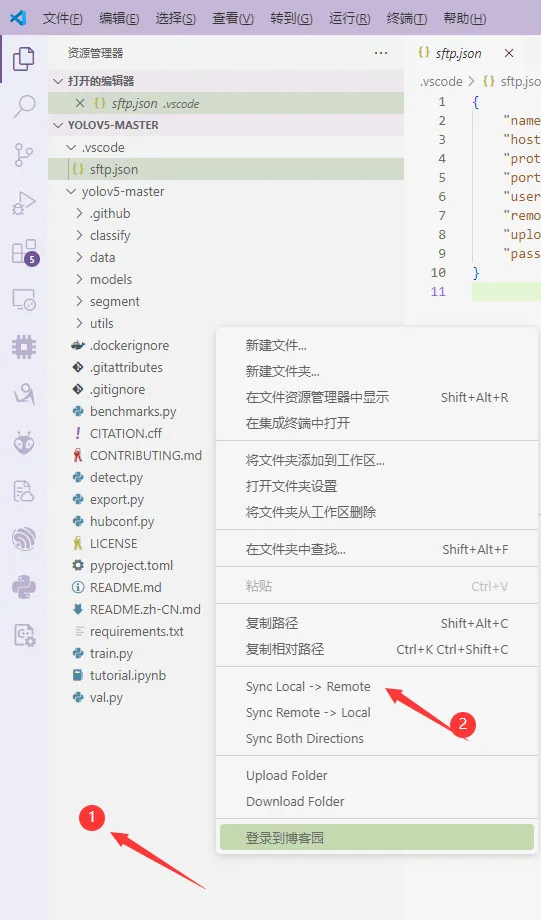Open the Source Control view
541x920 pixels.
(24, 154)
